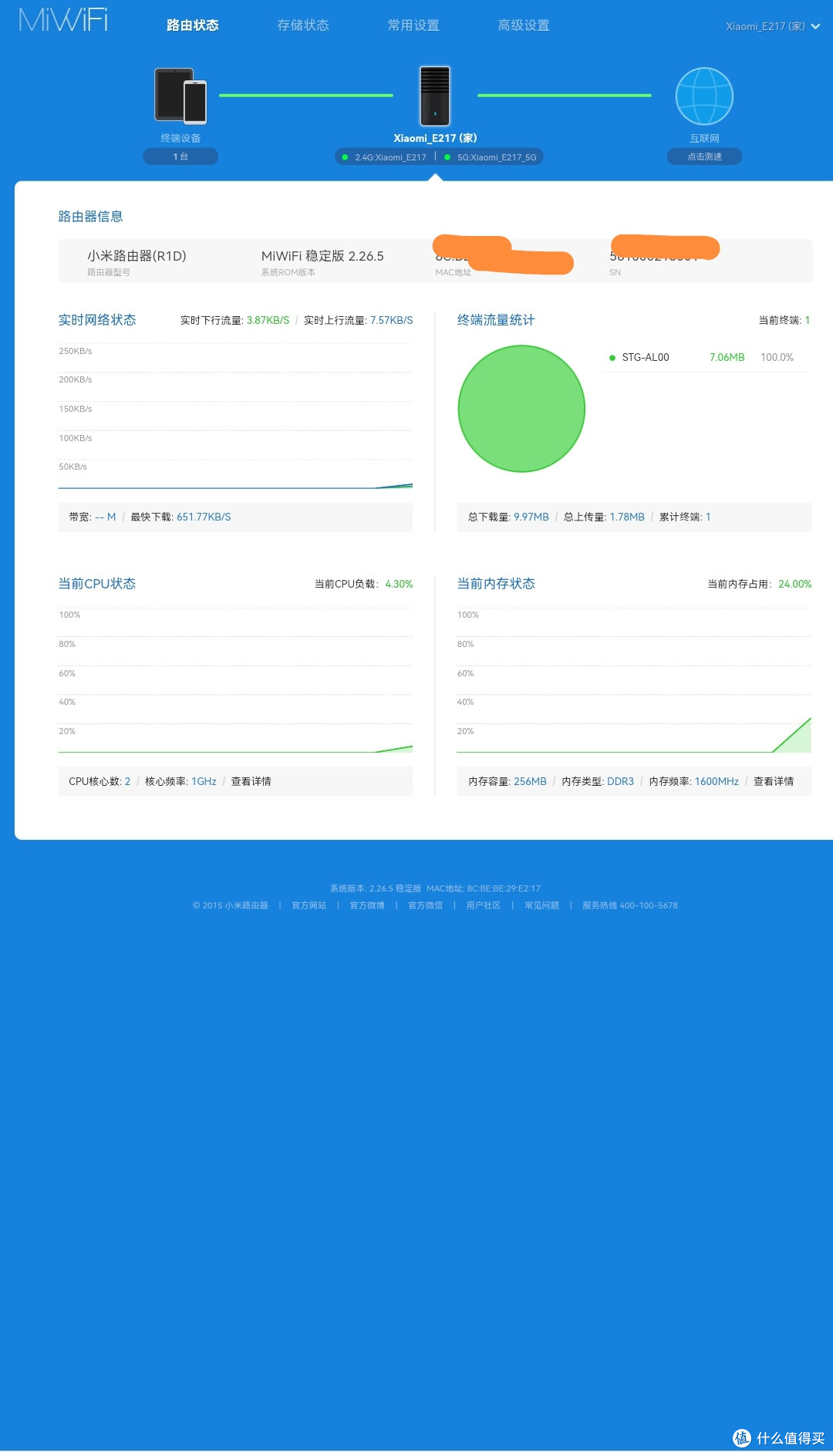Click the DDR3 memory type value

(620, 782)
